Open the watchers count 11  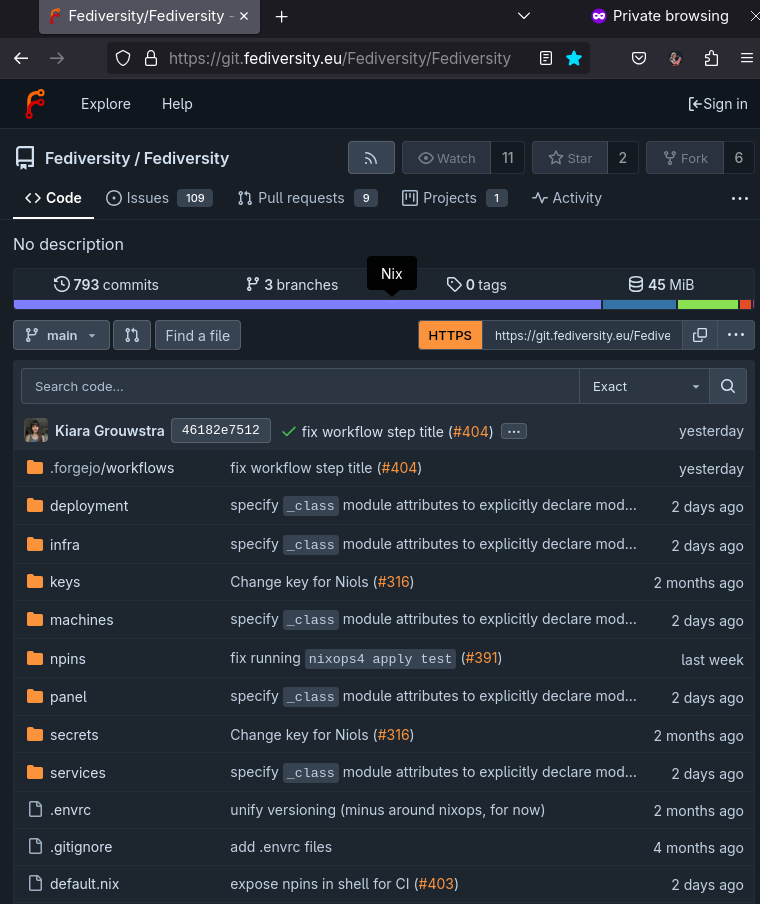pyautogui.click(x=507, y=158)
